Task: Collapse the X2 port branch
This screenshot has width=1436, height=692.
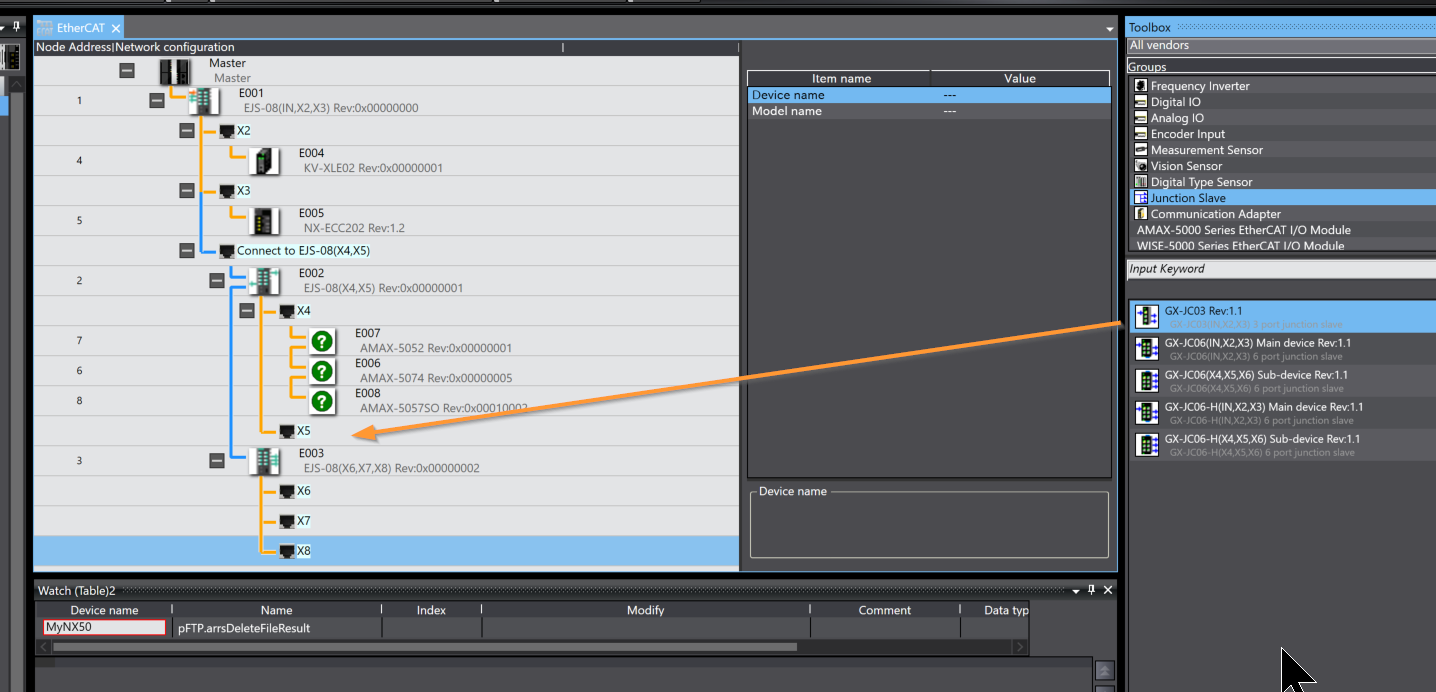Action: point(187,131)
